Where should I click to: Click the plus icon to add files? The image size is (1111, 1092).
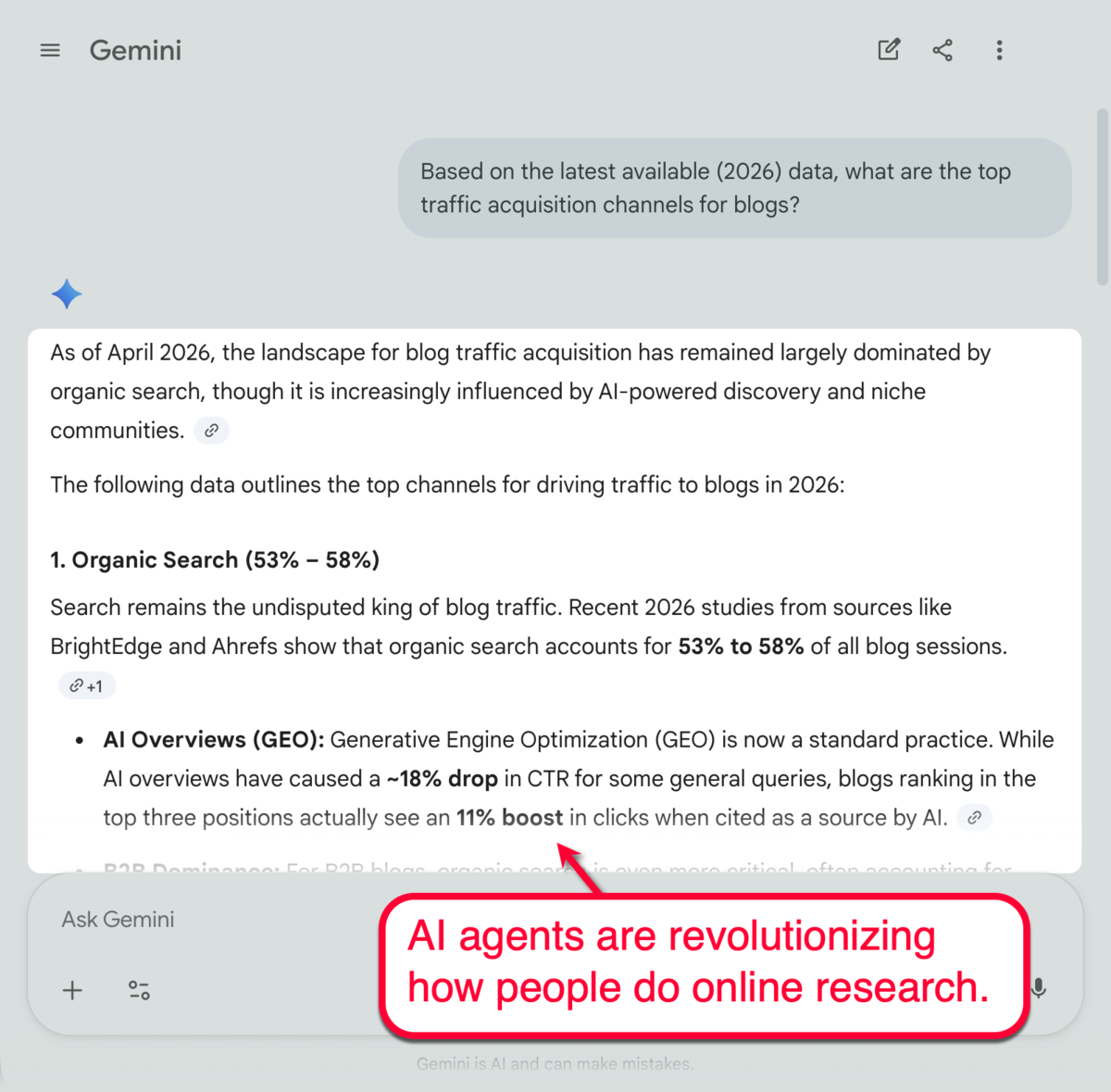[x=72, y=990]
